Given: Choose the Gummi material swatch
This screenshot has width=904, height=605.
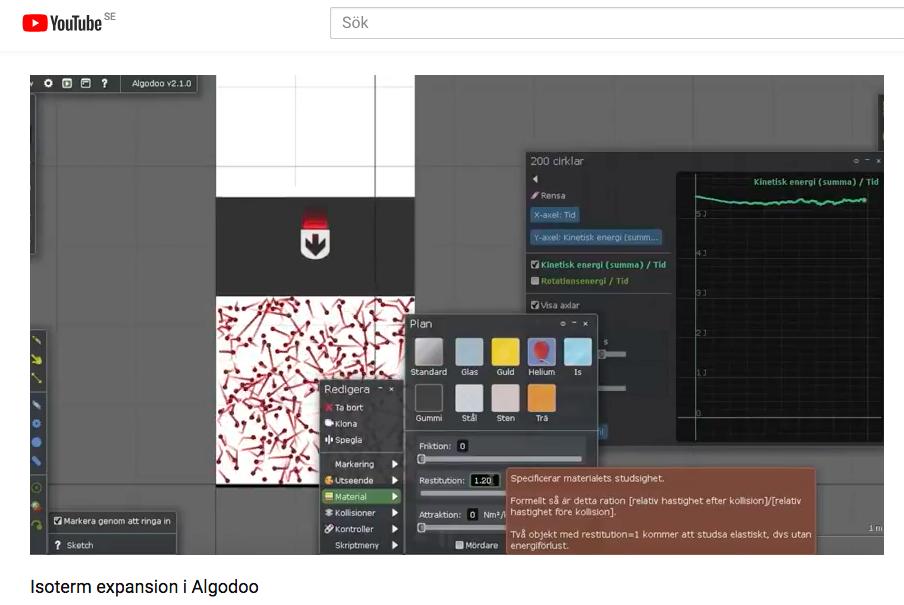Looking at the screenshot, I should tap(429, 398).
